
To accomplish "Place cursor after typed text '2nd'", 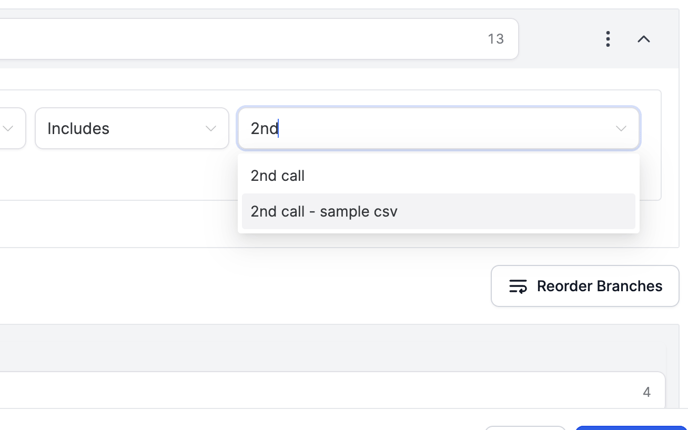I will click(280, 128).
